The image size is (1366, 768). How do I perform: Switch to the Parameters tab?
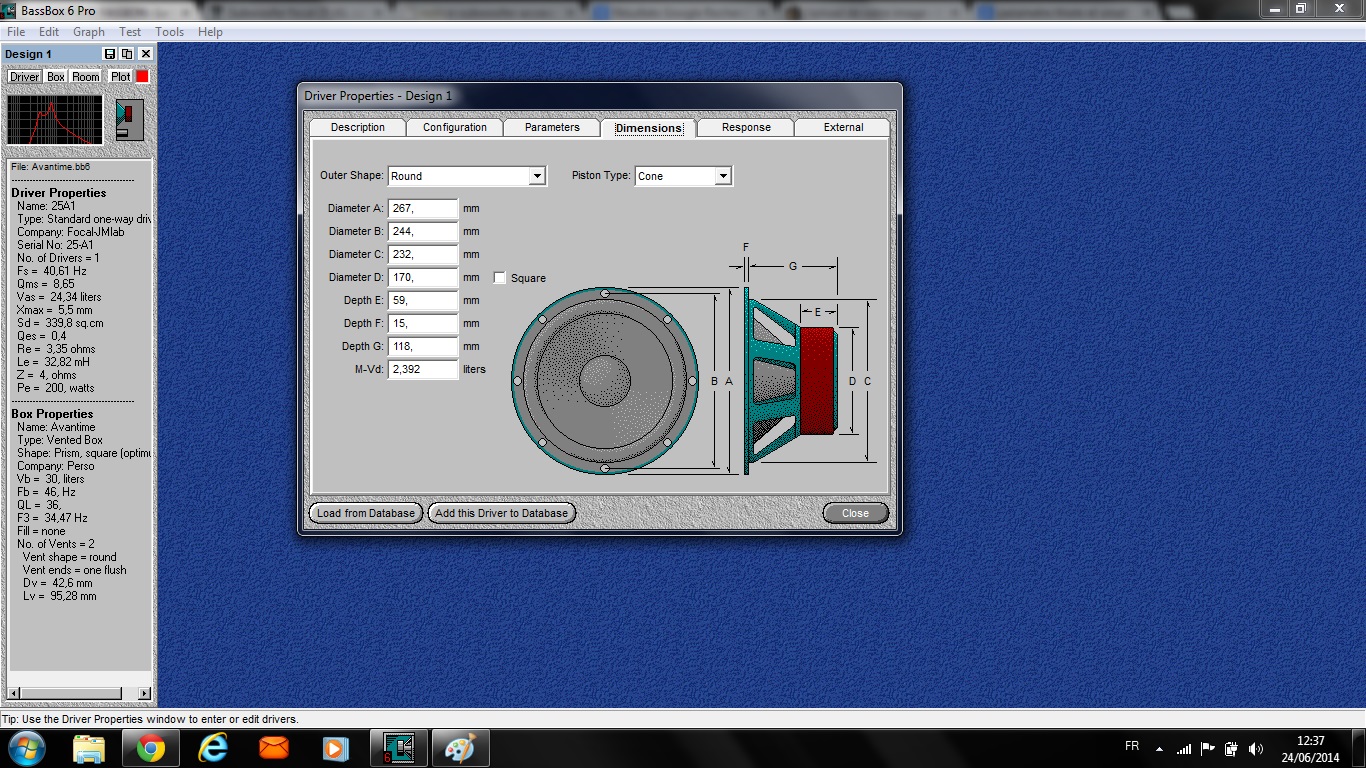click(x=552, y=128)
